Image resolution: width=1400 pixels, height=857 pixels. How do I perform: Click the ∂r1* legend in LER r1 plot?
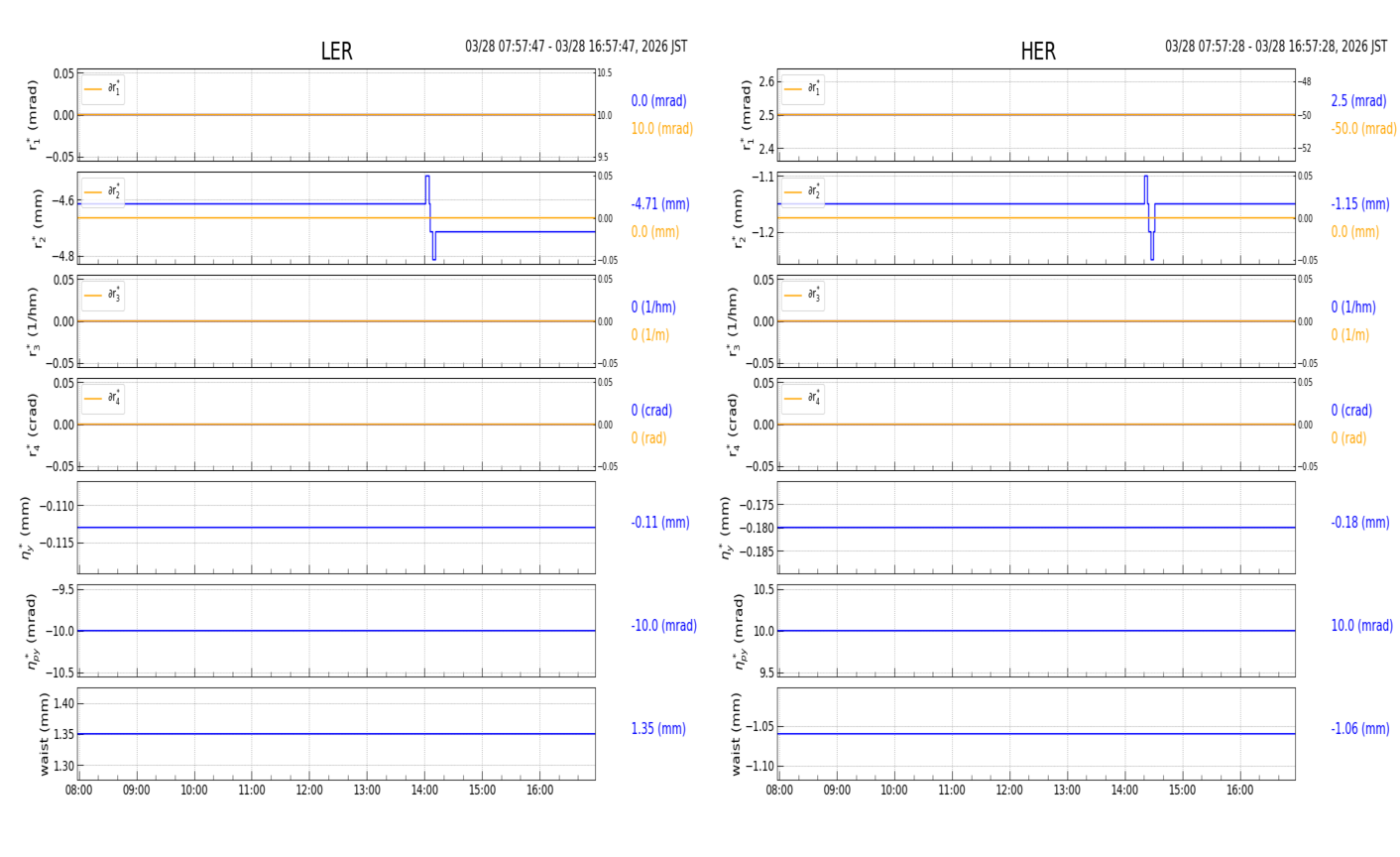click(x=103, y=89)
